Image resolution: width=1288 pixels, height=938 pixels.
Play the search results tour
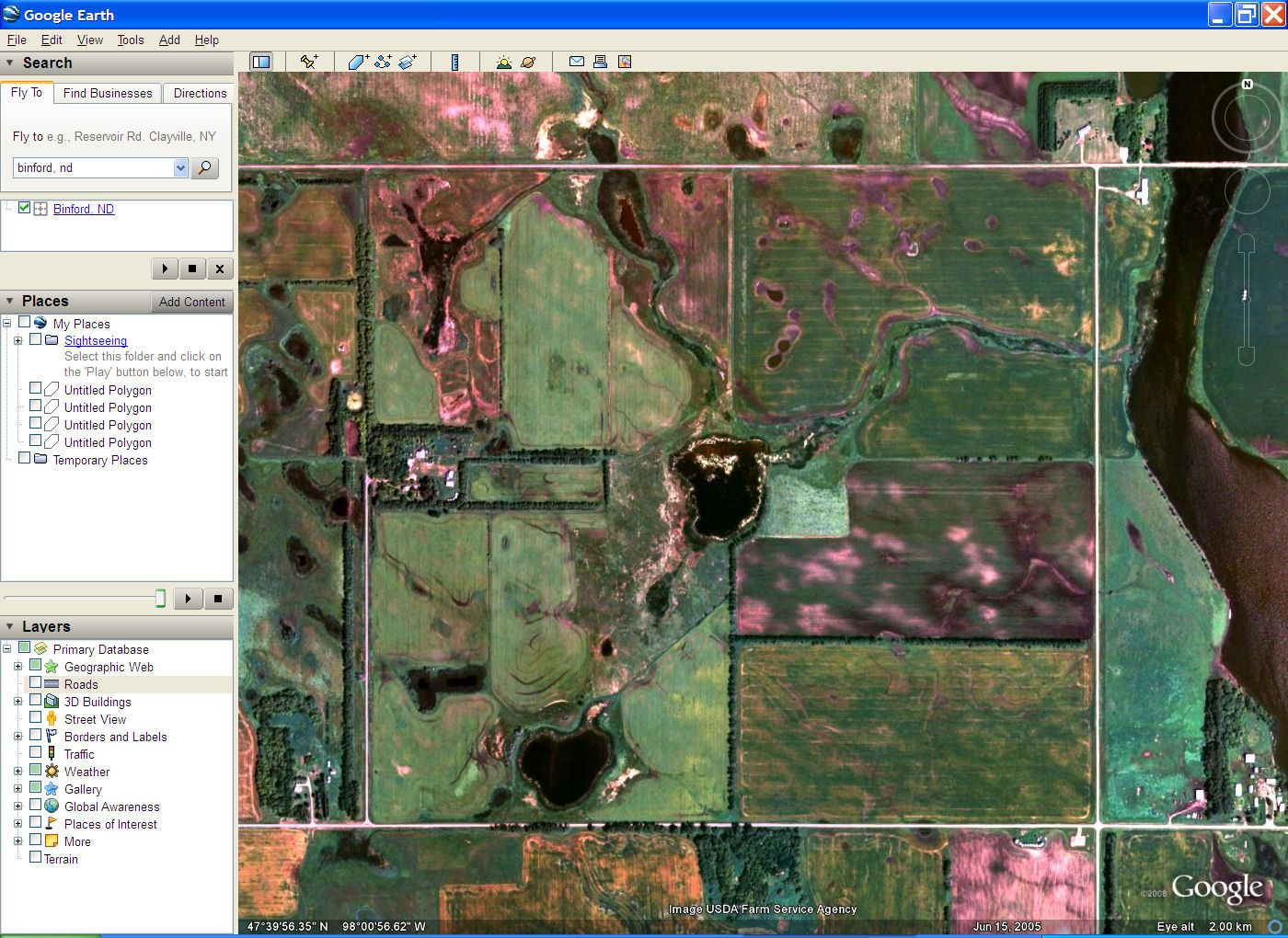tap(165, 269)
